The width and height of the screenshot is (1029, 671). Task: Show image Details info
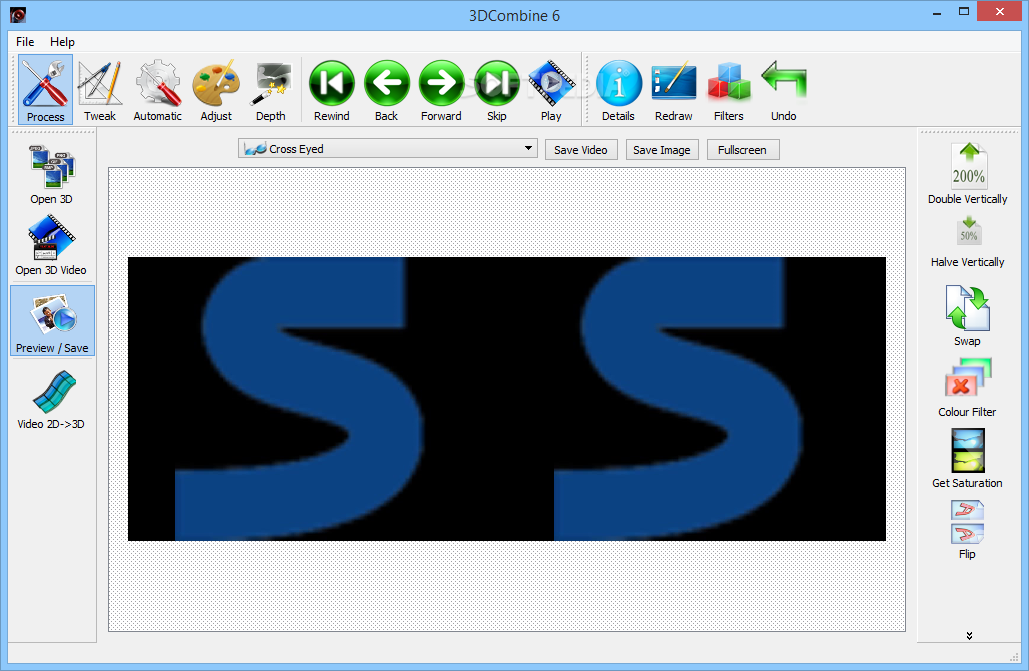pos(618,90)
